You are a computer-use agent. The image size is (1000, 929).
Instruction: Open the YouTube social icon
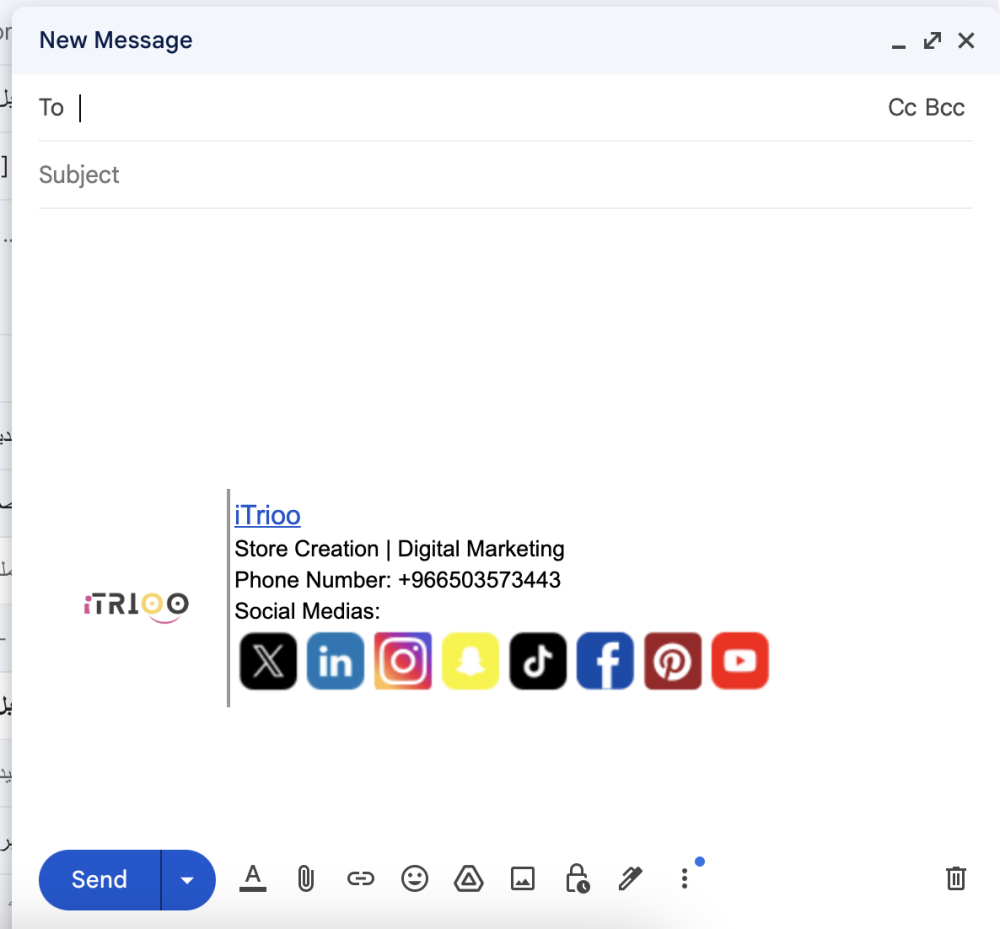point(740,661)
